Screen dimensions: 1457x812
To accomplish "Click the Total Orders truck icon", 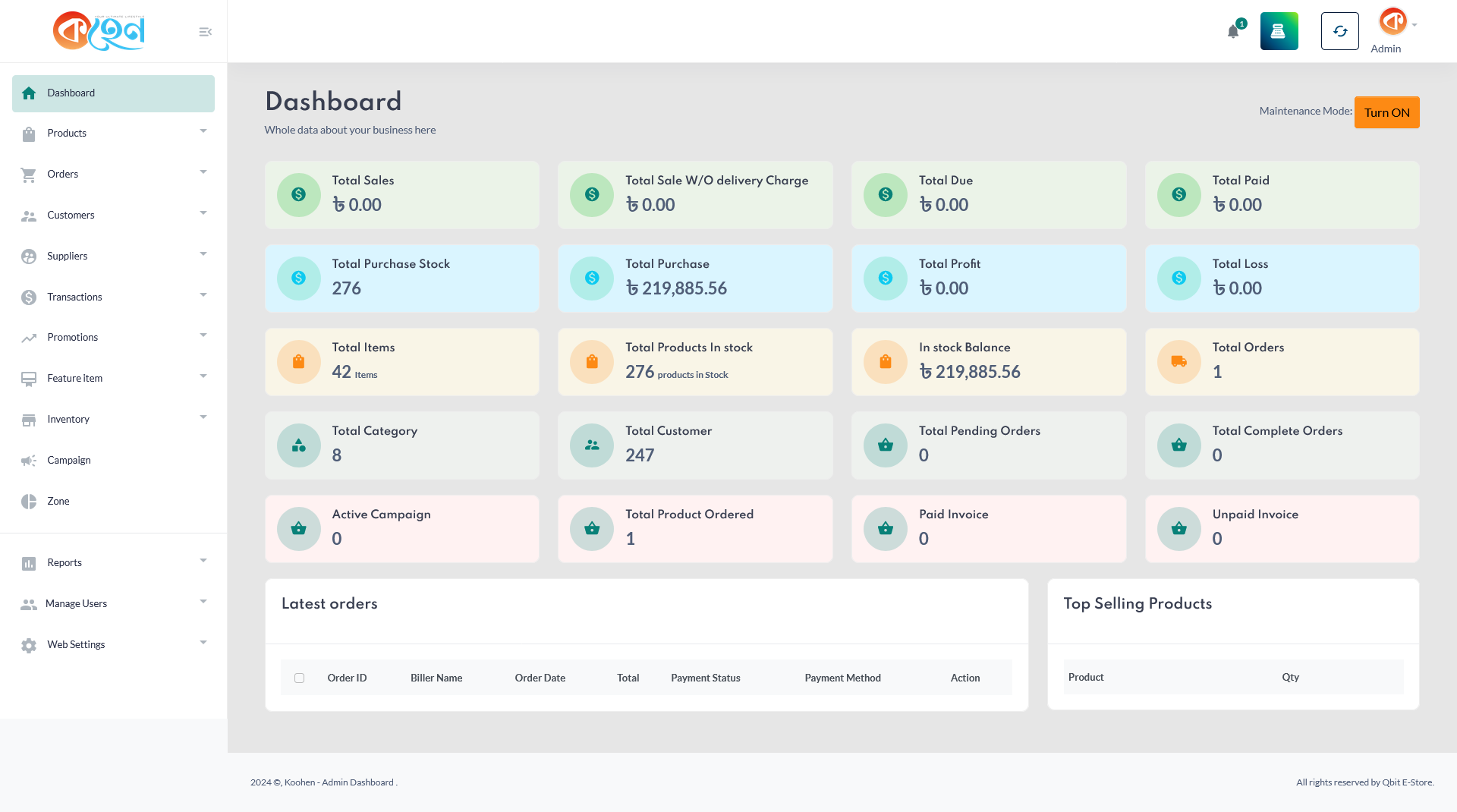I will (x=1179, y=362).
